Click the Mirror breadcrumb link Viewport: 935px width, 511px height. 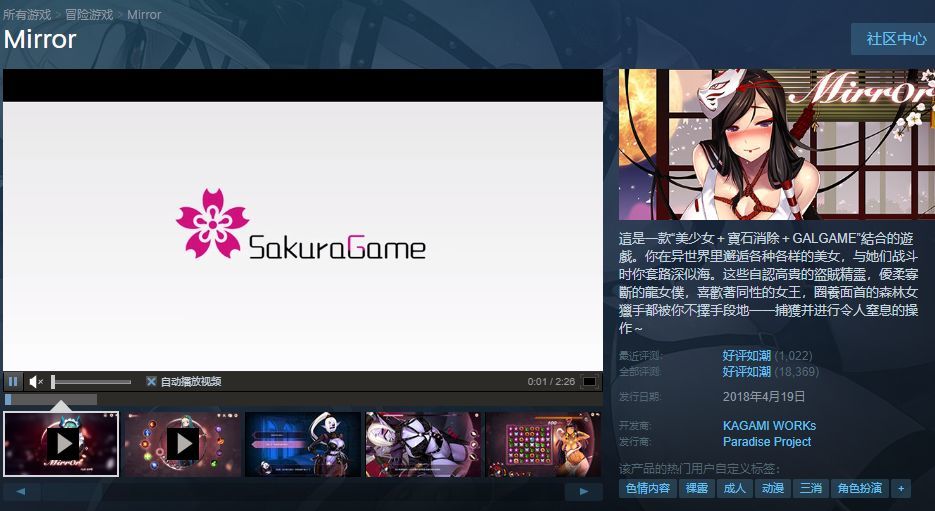pos(144,14)
